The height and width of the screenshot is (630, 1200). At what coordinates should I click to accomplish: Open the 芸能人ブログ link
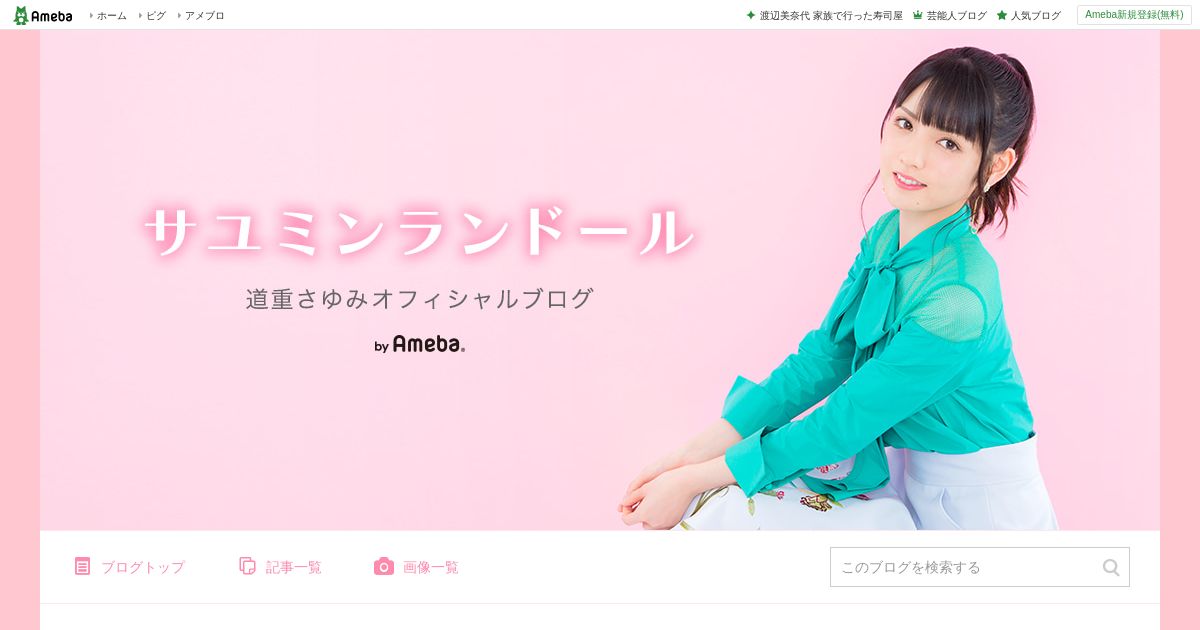click(x=956, y=16)
